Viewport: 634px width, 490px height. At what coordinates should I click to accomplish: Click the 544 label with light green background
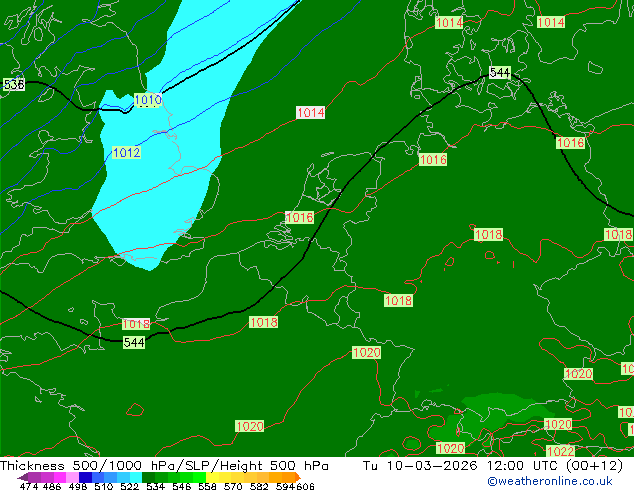pyautogui.click(x=134, y=342)
